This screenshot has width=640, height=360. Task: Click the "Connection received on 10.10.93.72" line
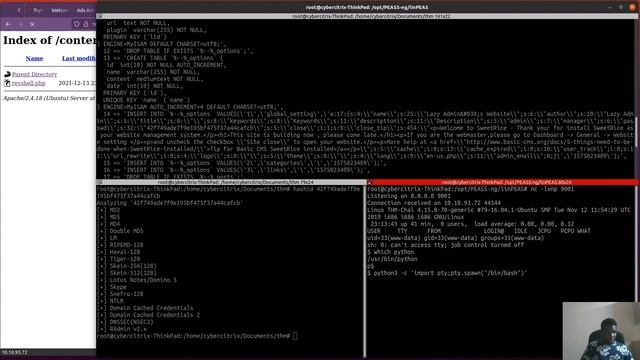point(433,203)
